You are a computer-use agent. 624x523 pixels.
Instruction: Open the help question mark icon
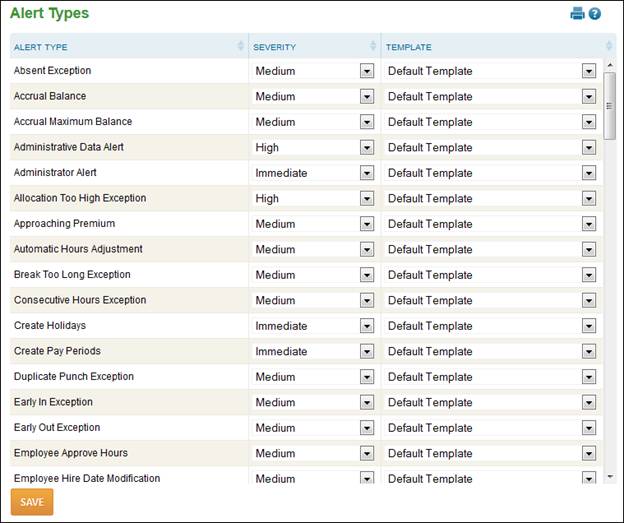click(595, 14)
